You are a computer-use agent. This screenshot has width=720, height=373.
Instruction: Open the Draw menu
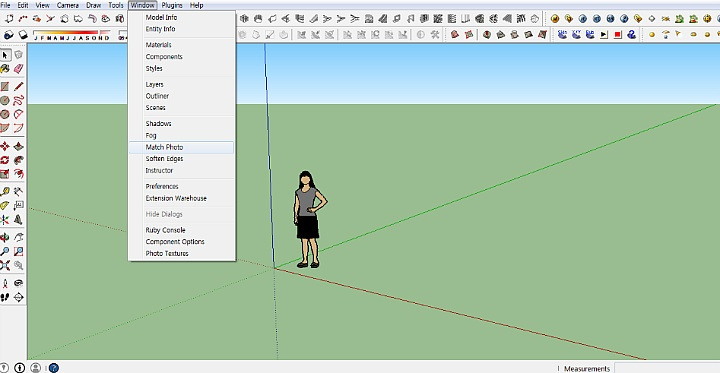[94, 6]
